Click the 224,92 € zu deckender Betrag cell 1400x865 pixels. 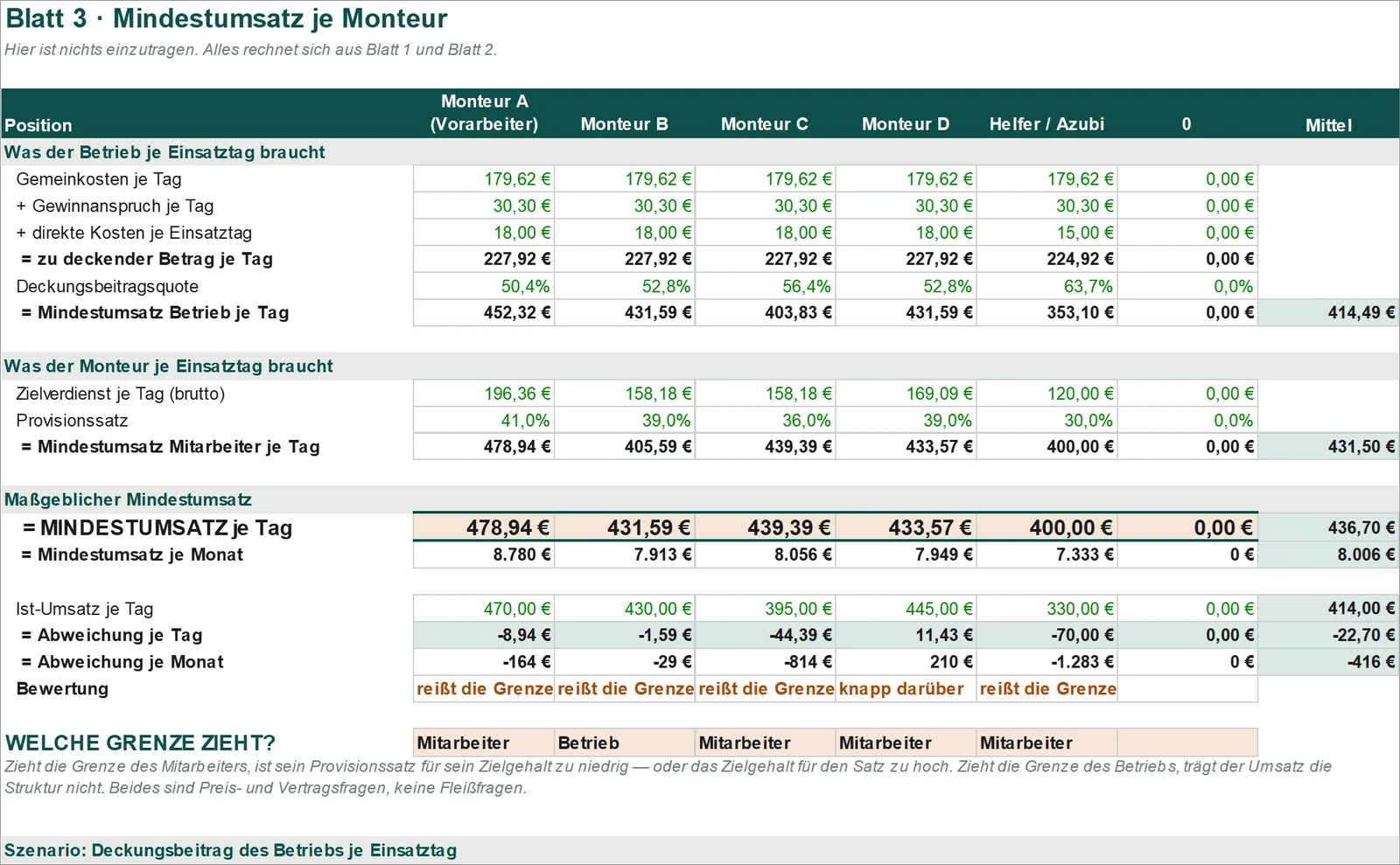tap(1047, 259)
